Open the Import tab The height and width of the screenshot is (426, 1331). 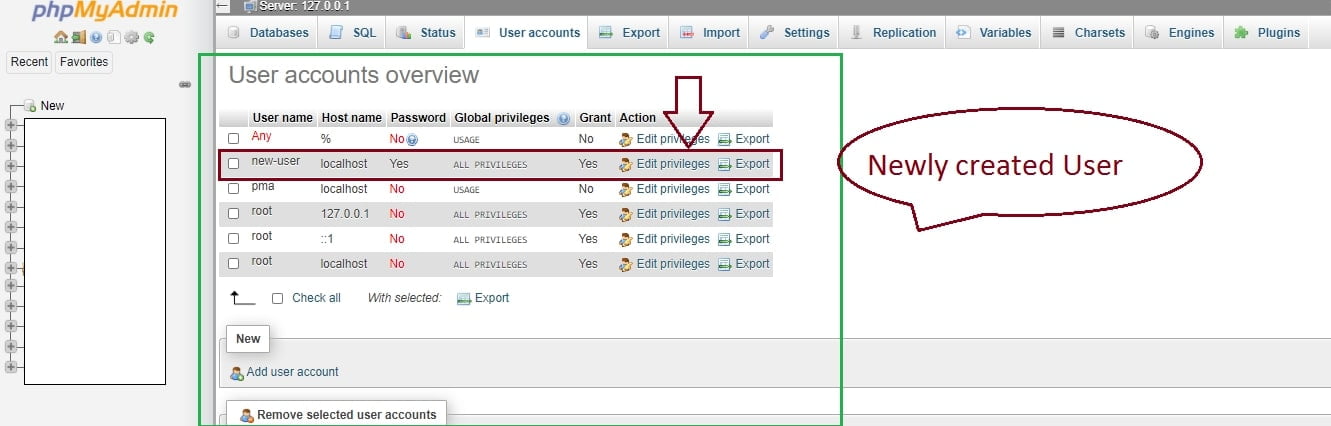tap(710, 32)
